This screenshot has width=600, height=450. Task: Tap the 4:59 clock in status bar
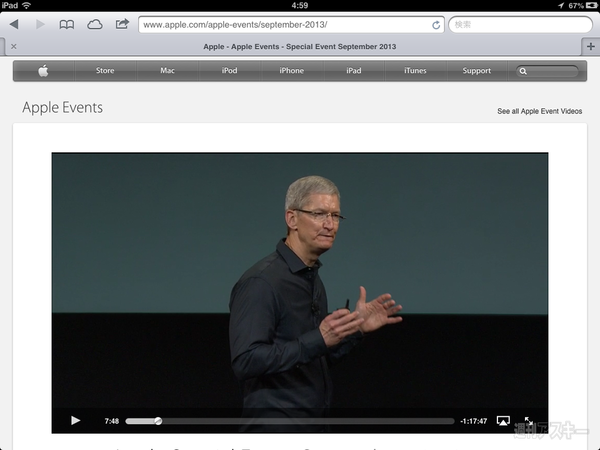[300, 5]
